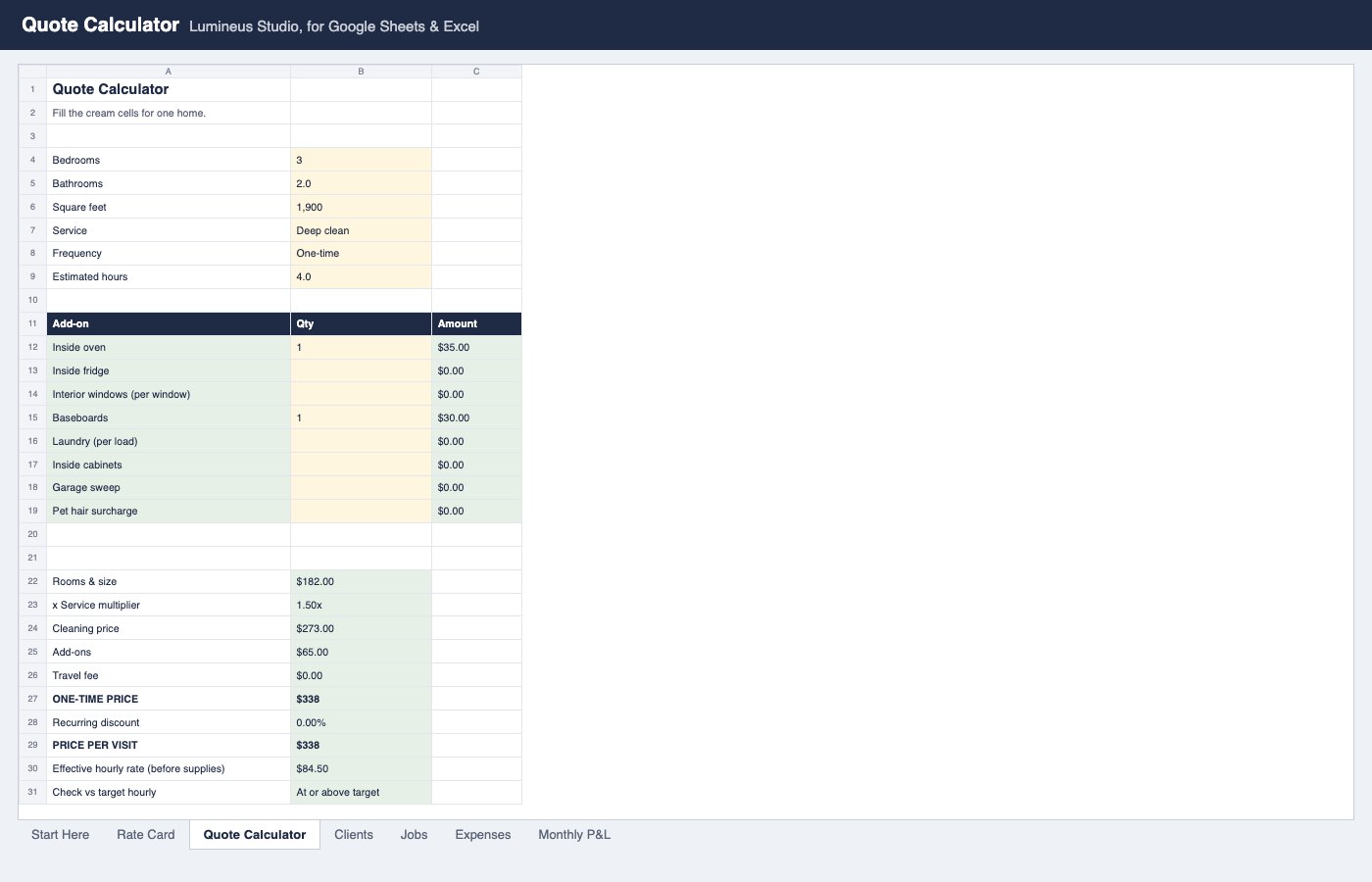Open the Monthly P&L tab

574,835
